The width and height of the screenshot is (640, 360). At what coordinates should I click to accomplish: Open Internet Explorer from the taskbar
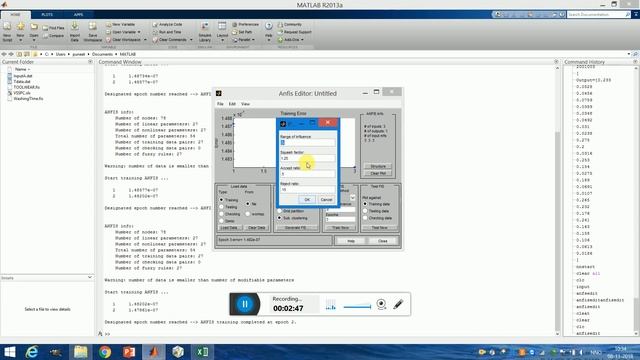(32, 352)
